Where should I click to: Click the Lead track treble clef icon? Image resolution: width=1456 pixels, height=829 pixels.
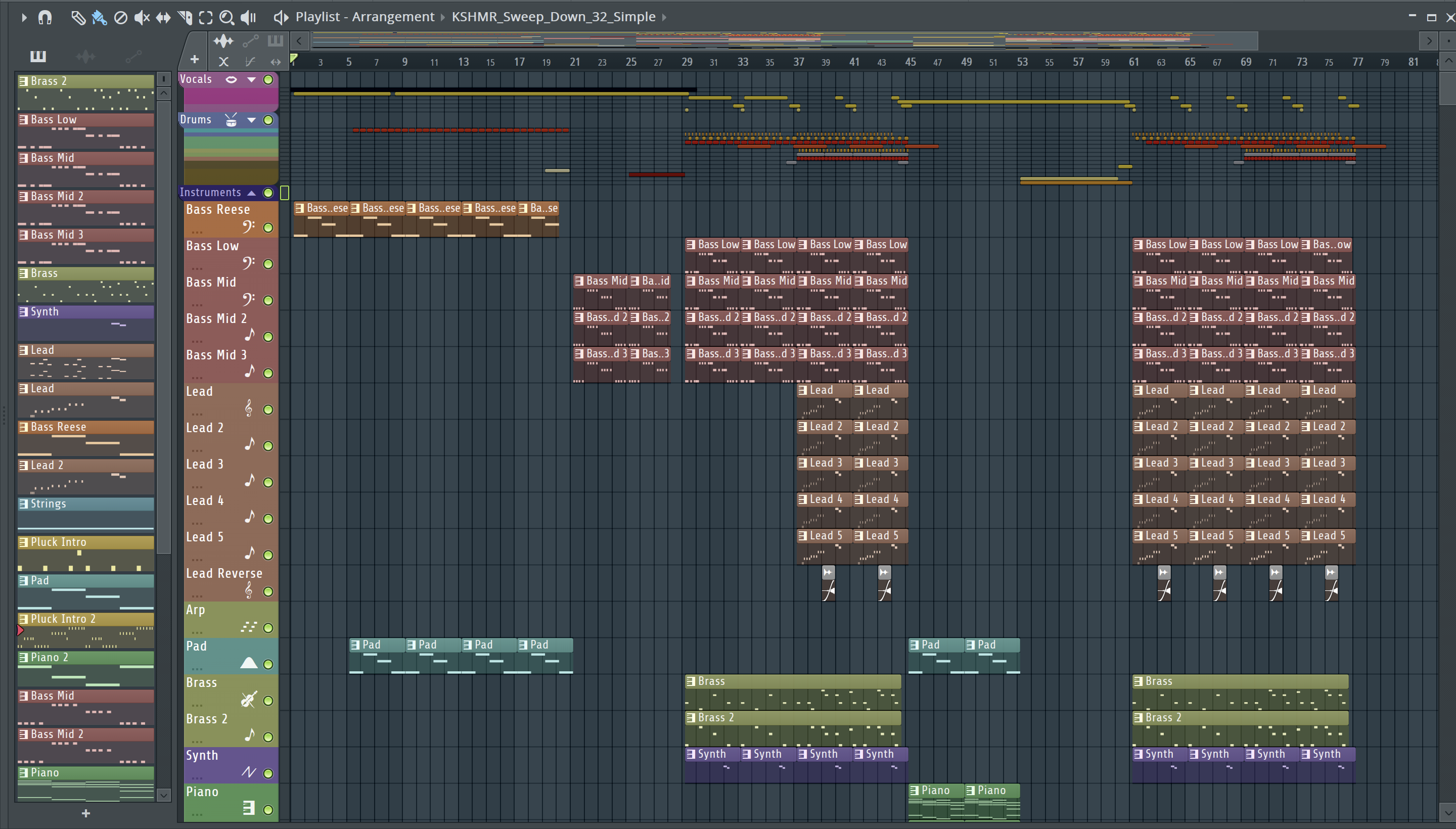248,408
